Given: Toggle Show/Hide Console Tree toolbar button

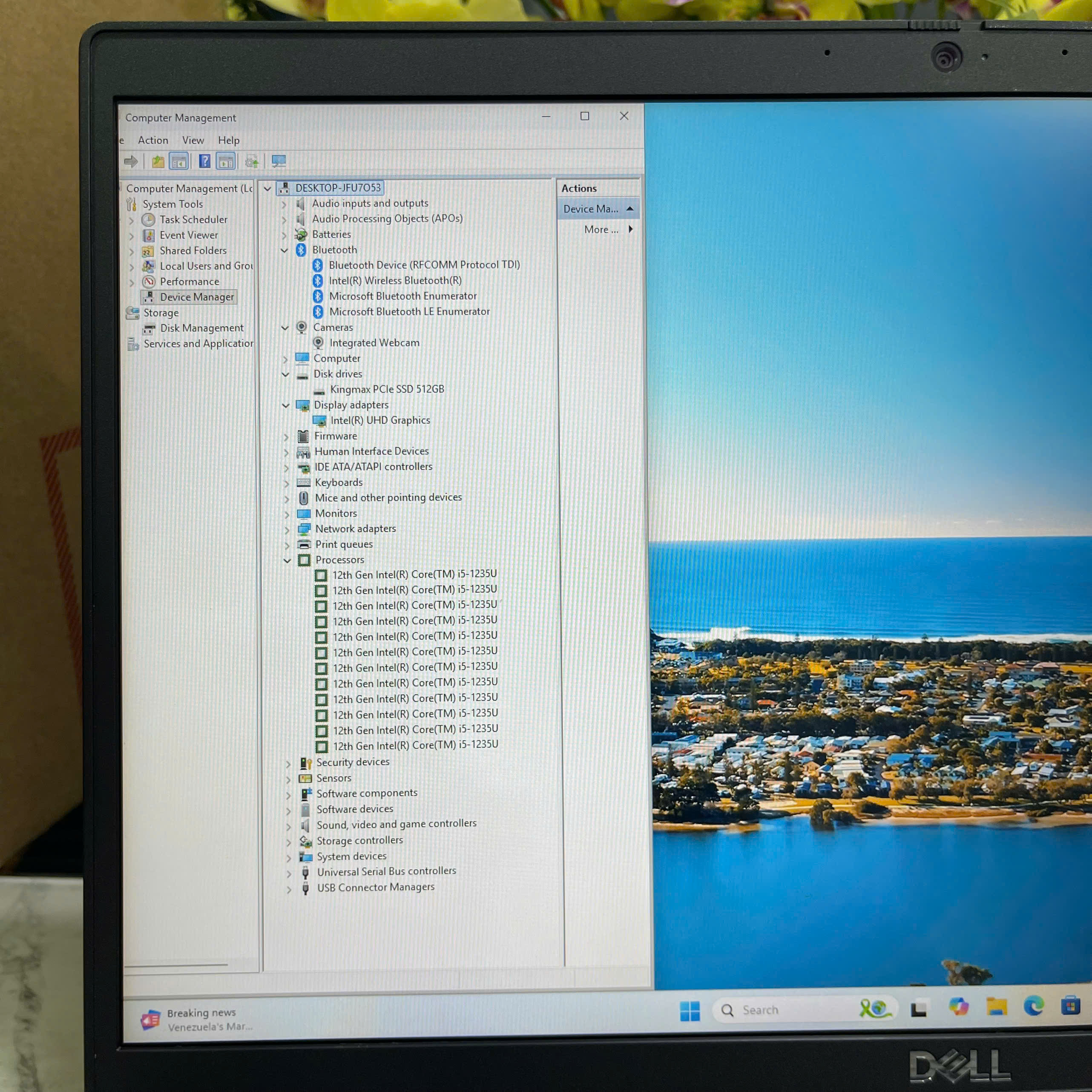Looking at the screenshot, I should (x=178, y=162).
